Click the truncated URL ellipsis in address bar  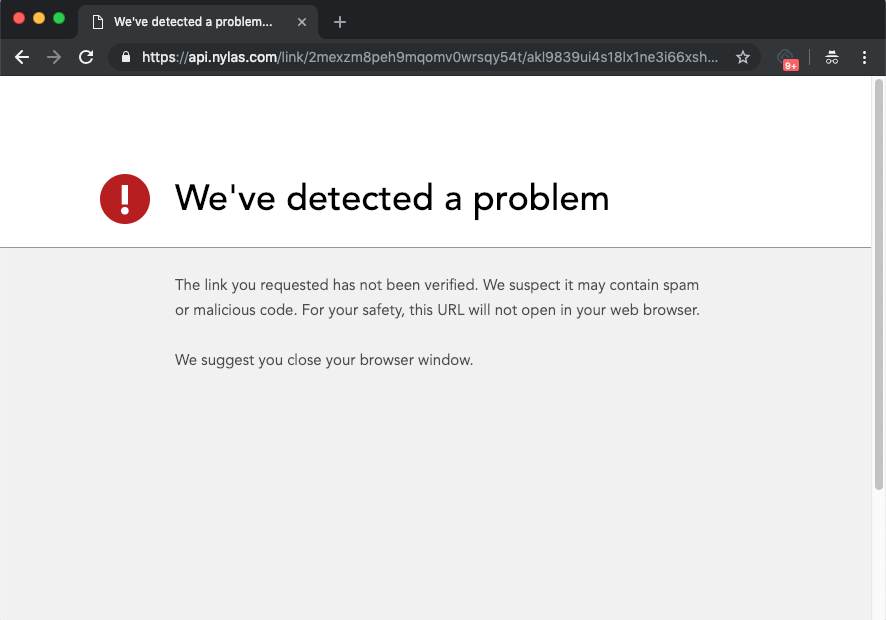click(714, 57)
